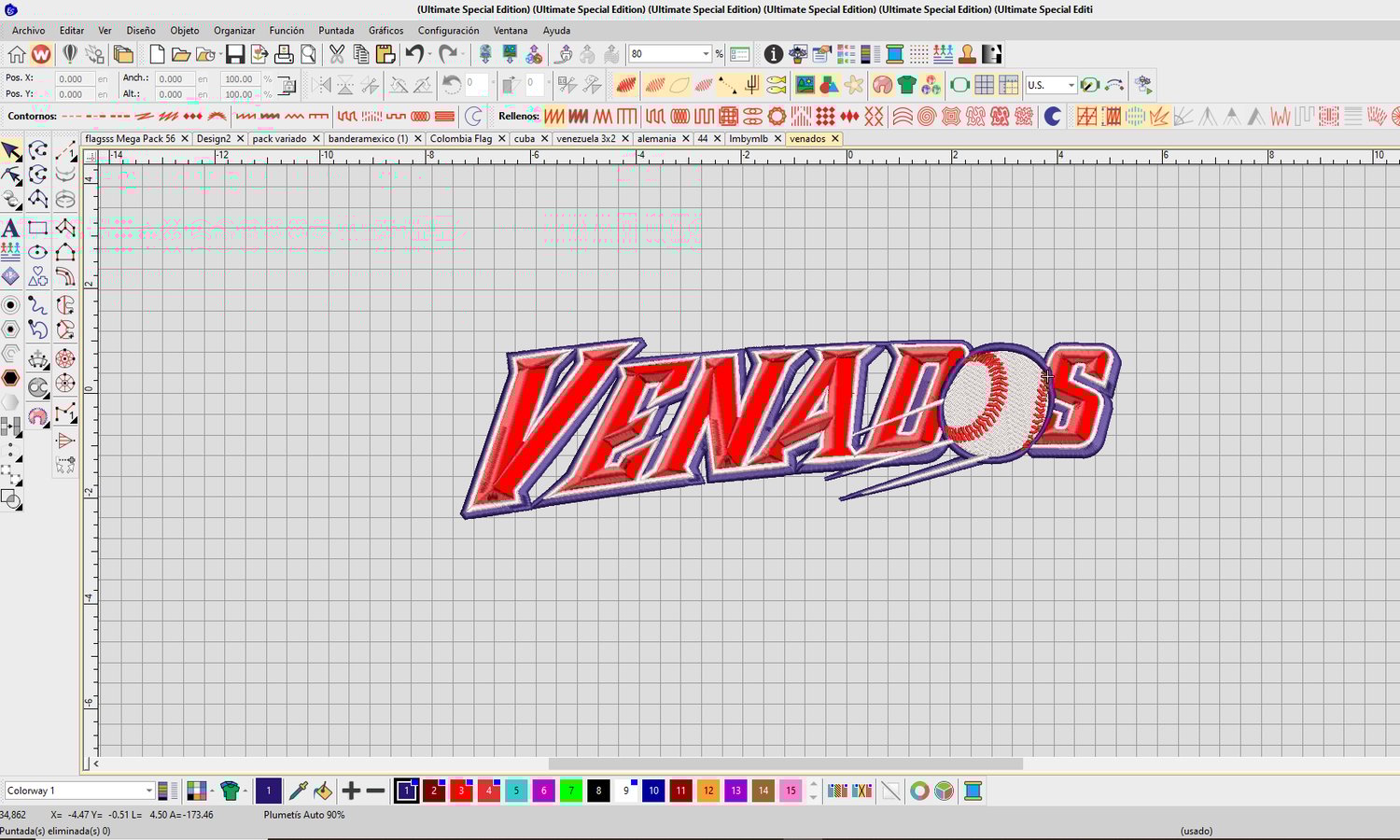Click the paint bucket fill icon
The width and height of the screenshot is (1400, 840).
coord(323,791)
